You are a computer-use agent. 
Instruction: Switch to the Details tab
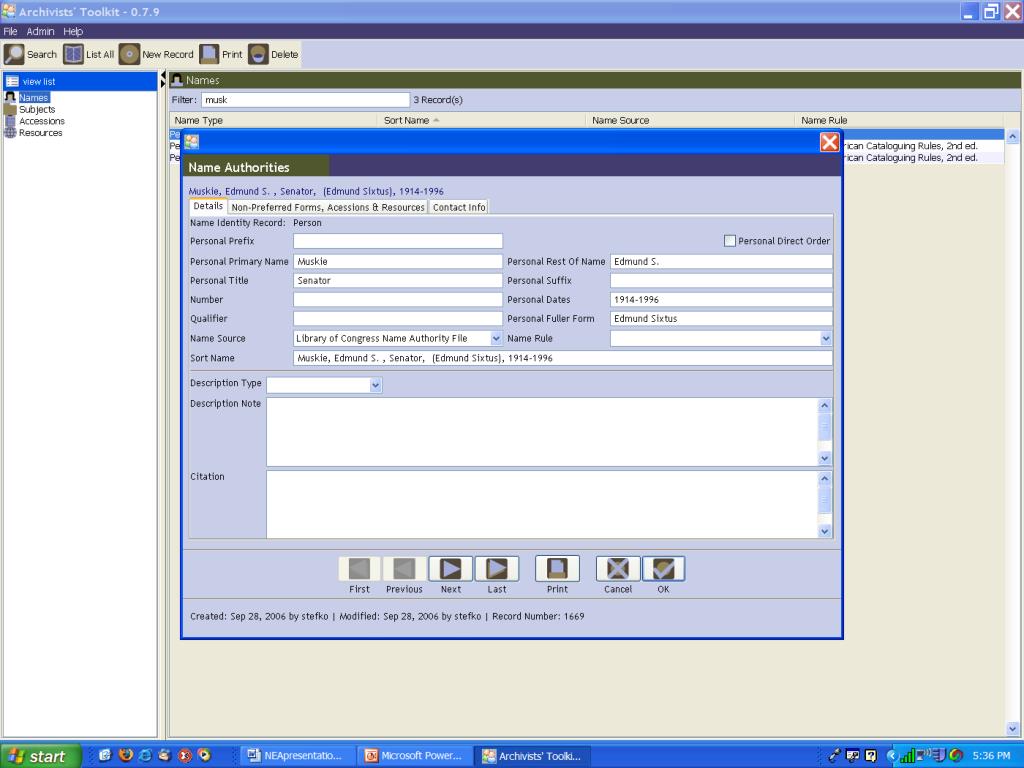tap(208, 206)
